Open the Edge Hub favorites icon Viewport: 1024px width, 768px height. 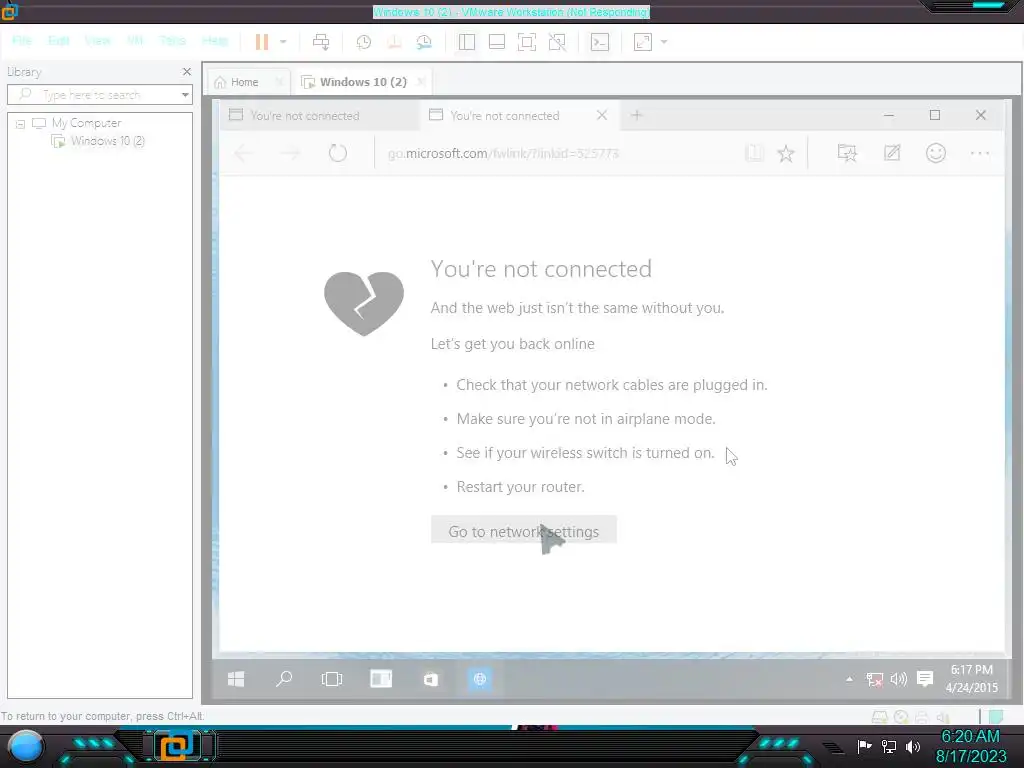tap(847, 153)
